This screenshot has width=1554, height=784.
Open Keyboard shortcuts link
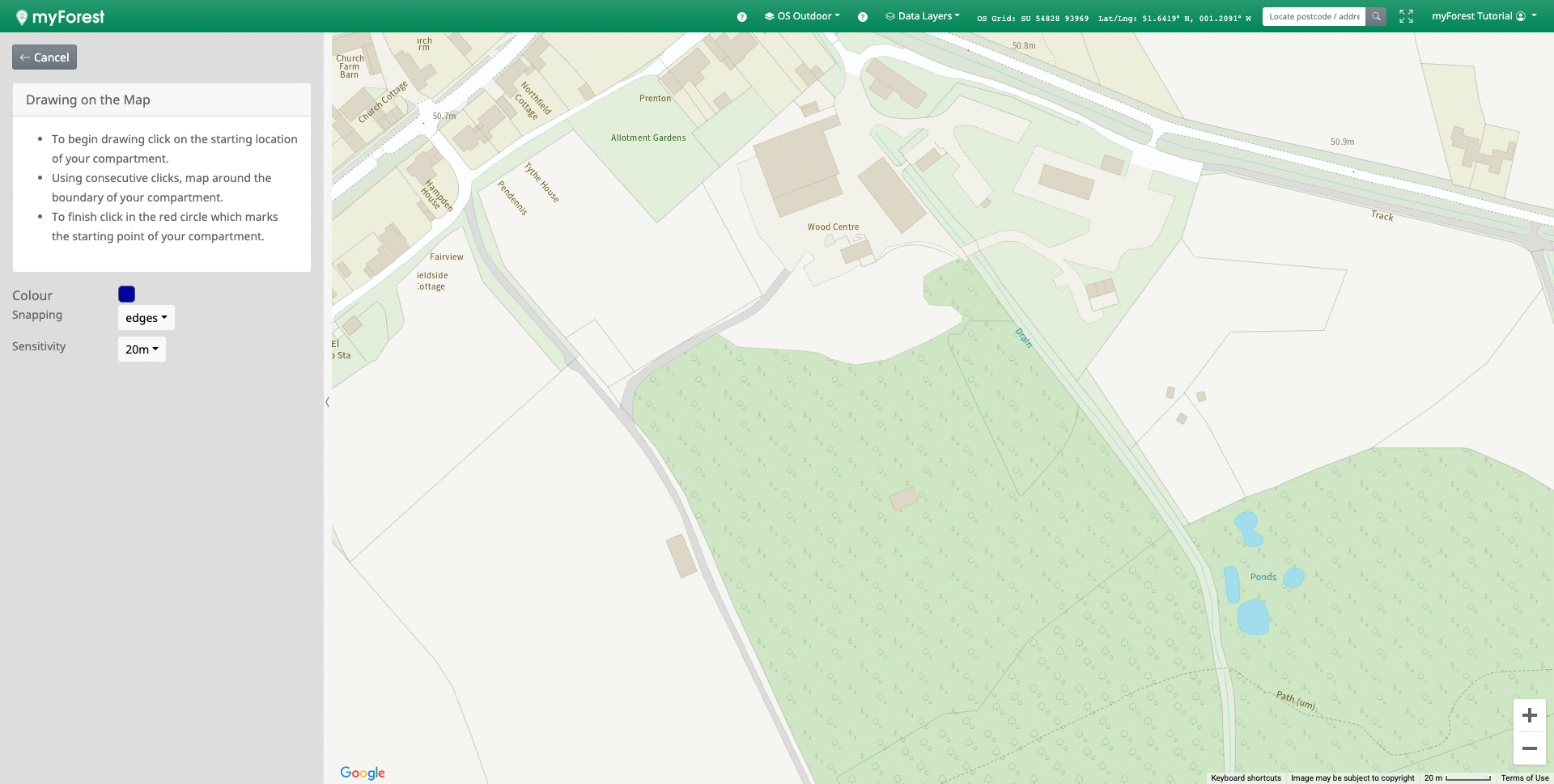tap(1246, 778)
